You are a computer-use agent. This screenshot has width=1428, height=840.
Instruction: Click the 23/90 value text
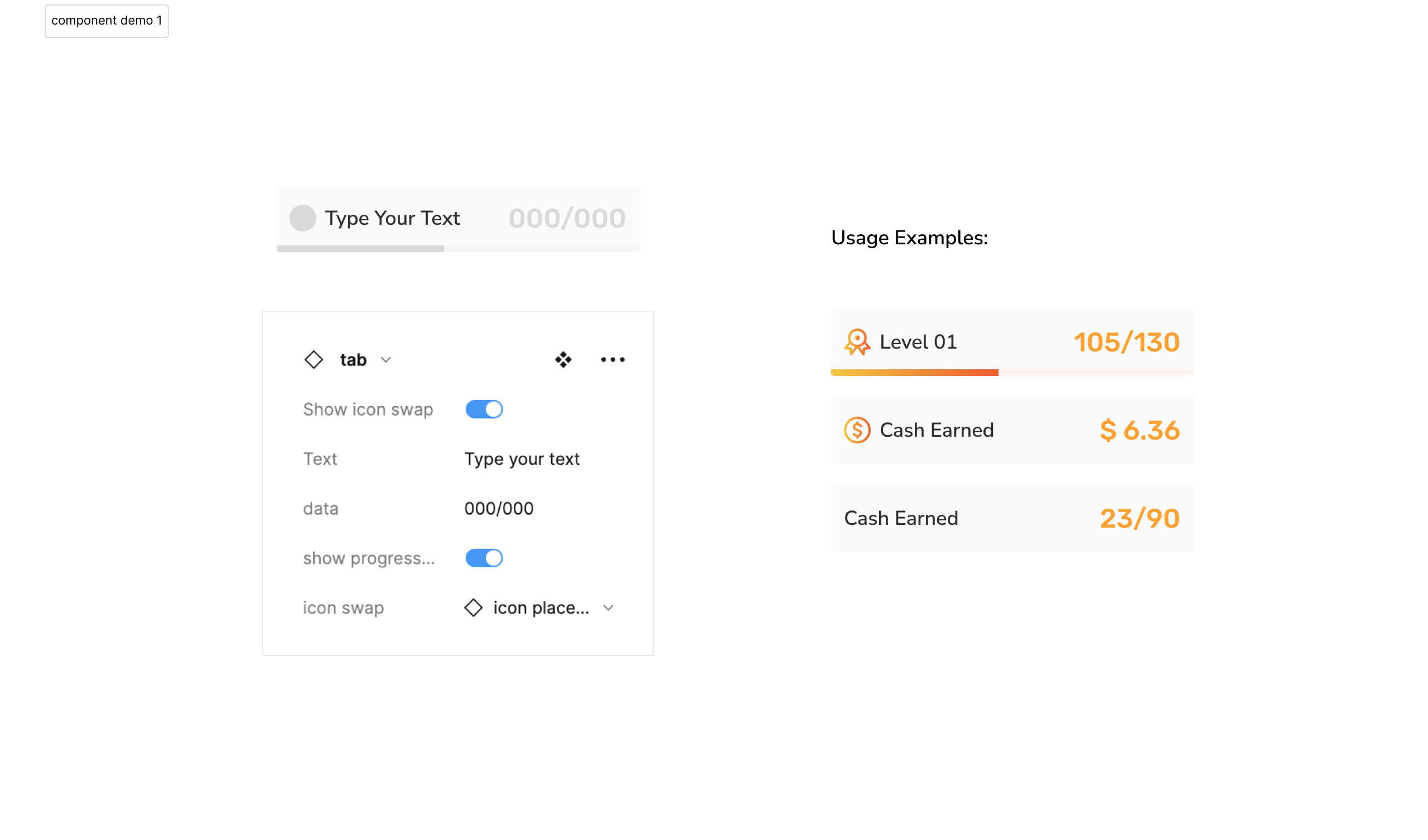pyautogui.click(x=1140, y=518)
